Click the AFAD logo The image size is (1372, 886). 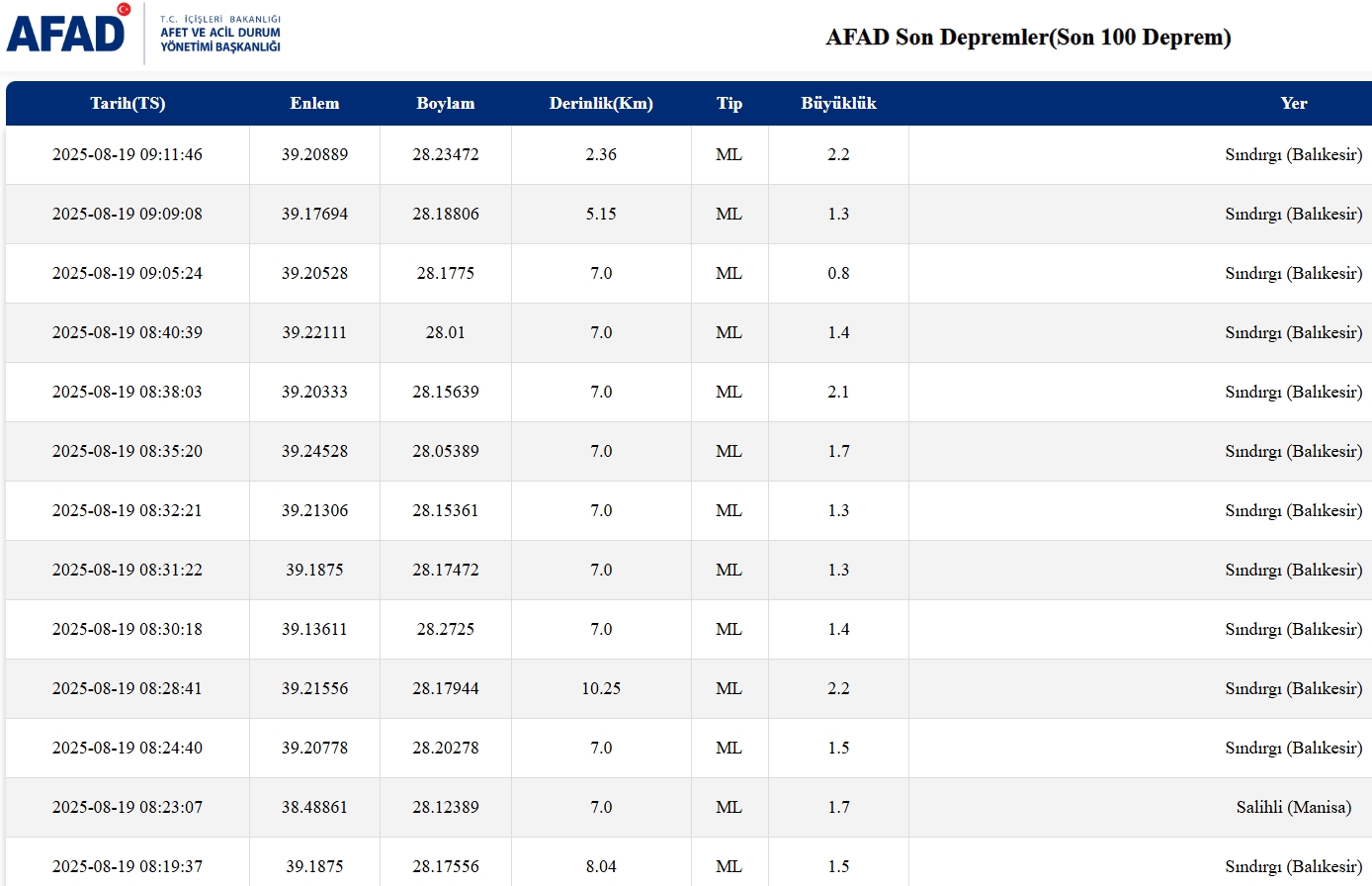point(67,32)
